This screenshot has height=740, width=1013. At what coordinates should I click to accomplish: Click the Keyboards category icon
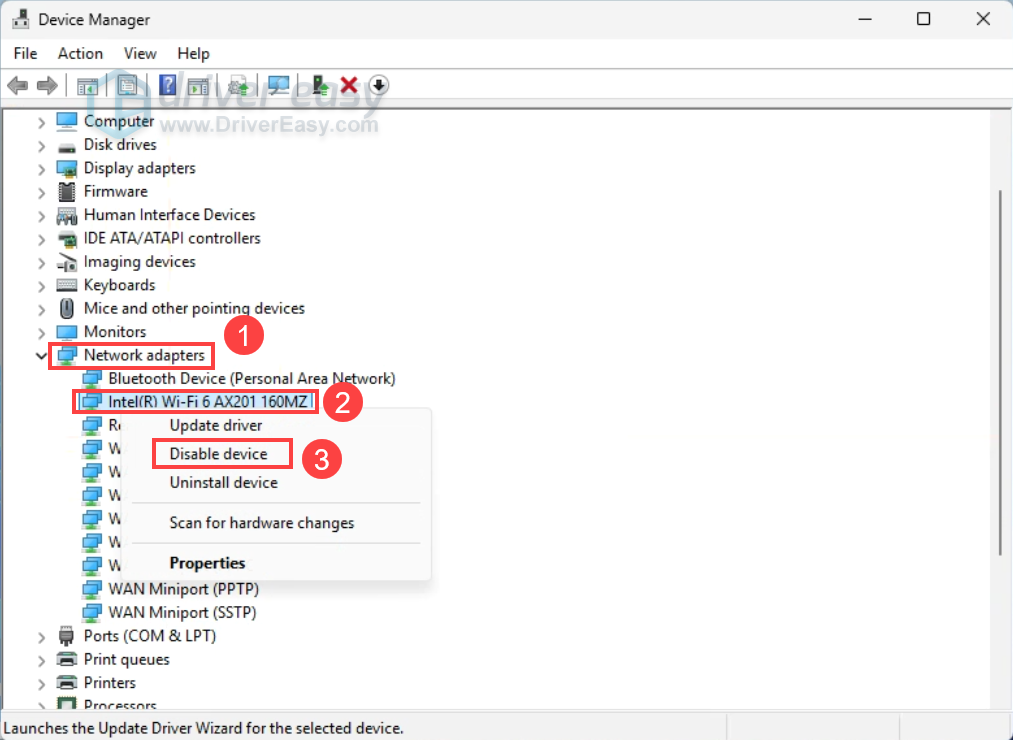tap(67, 285)
